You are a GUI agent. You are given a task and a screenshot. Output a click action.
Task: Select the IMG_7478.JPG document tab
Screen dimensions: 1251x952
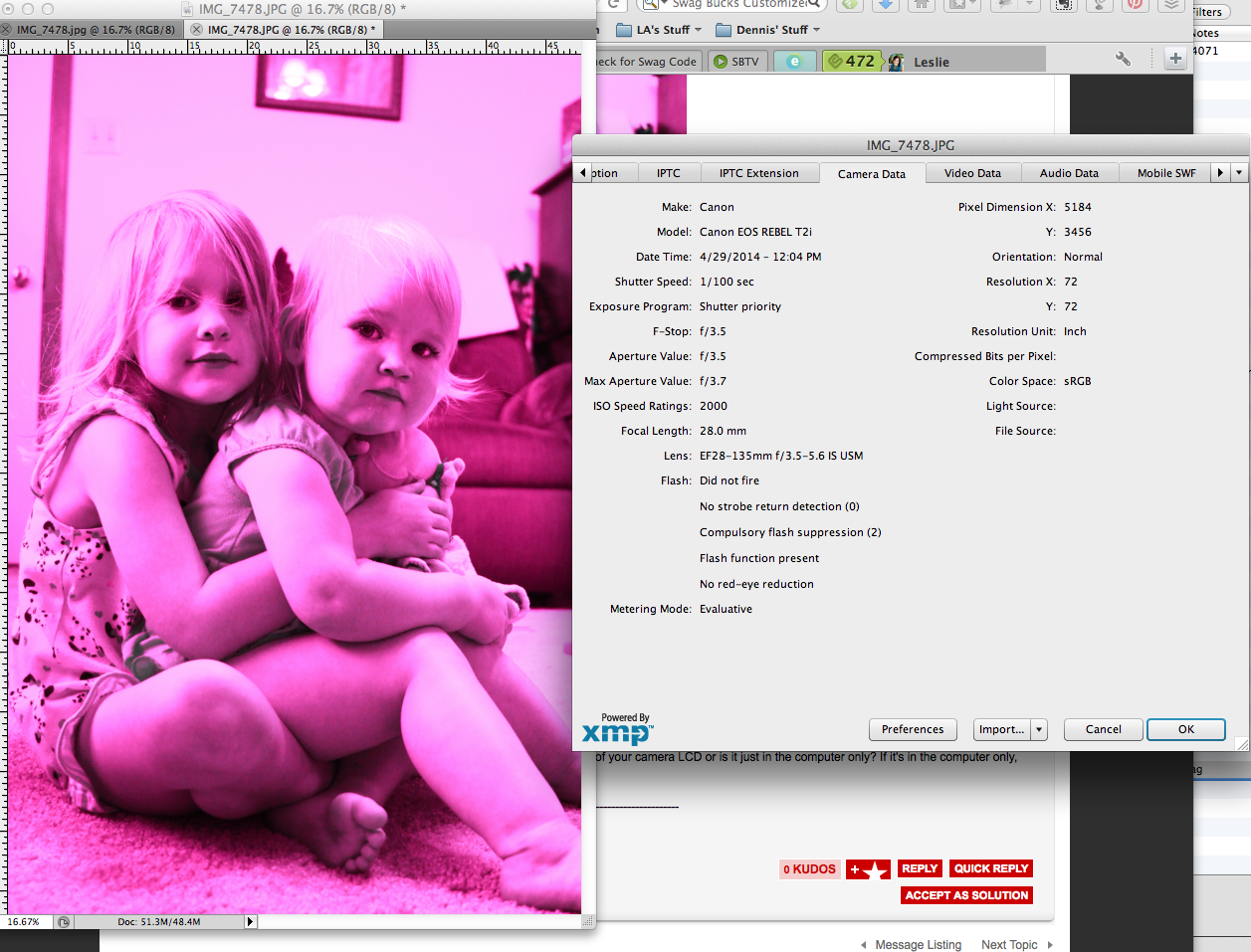pyautogui.click(x=291, y=29)
